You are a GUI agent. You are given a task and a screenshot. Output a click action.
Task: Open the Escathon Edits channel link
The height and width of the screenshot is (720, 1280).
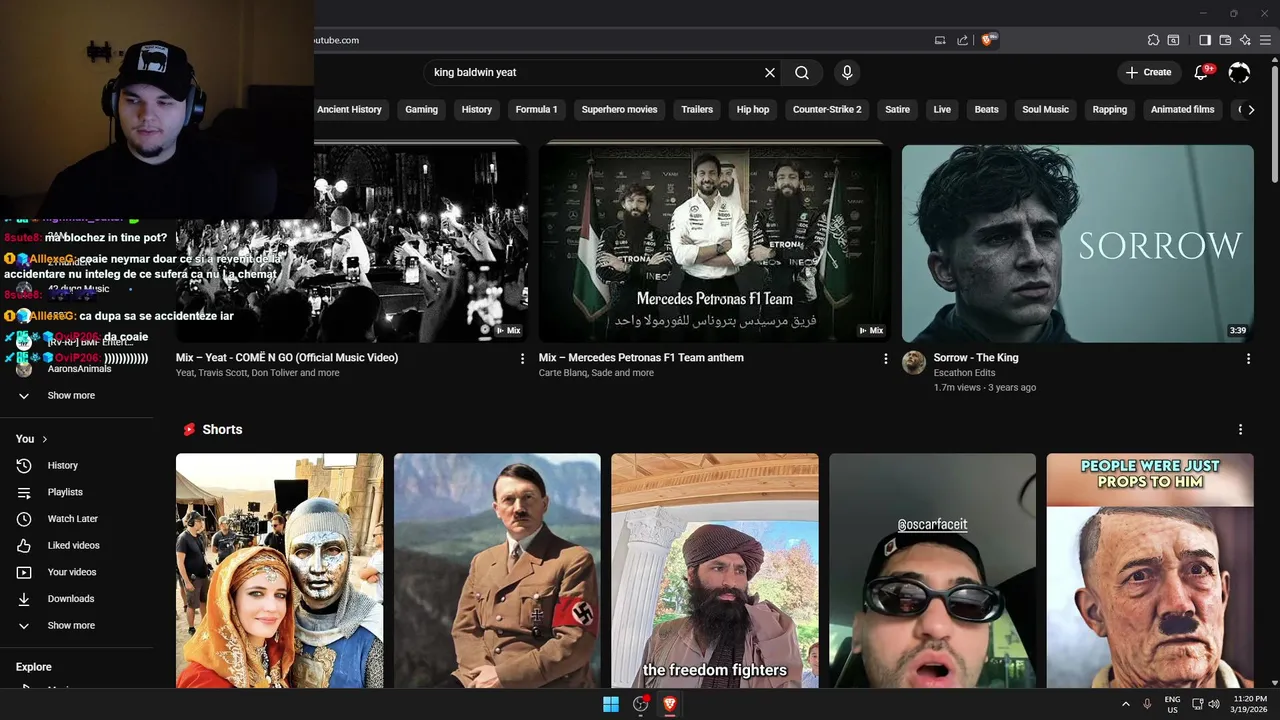964,373
